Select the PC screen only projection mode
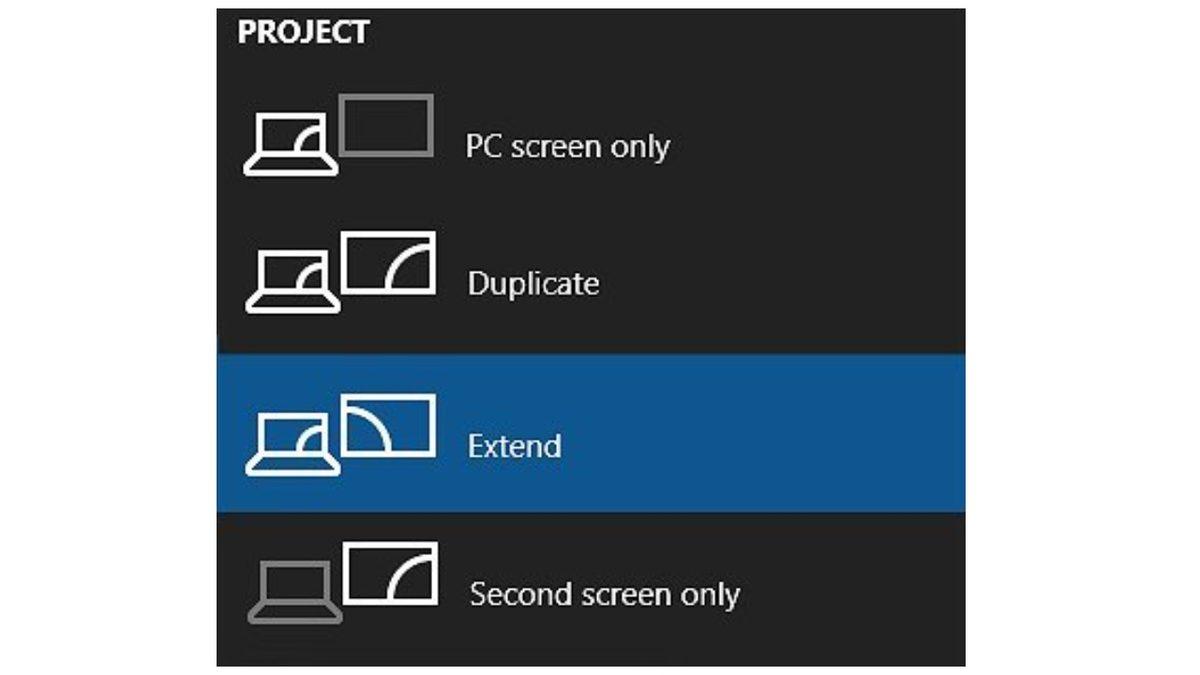1200x675 pixels. coord(570,145)
